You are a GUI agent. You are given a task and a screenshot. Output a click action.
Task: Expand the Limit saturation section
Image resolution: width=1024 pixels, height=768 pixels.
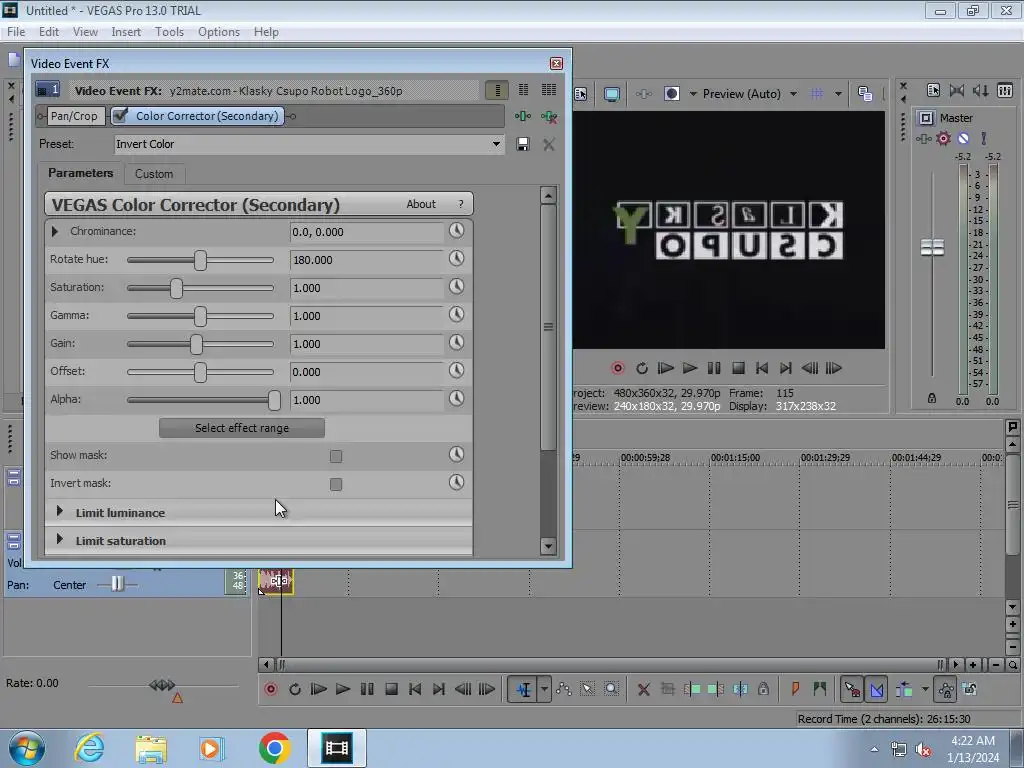point(59,539)
